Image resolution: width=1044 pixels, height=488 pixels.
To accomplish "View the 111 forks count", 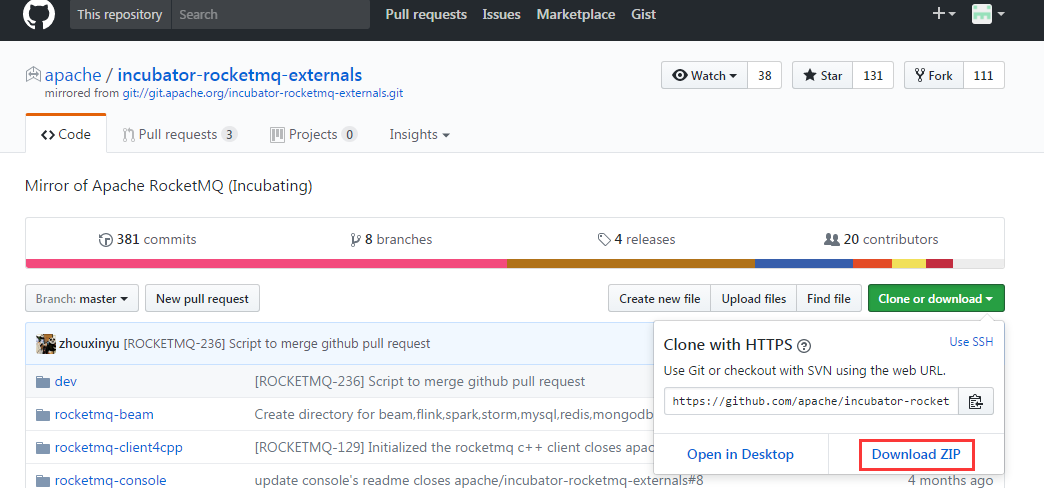I will coord(983,75).
